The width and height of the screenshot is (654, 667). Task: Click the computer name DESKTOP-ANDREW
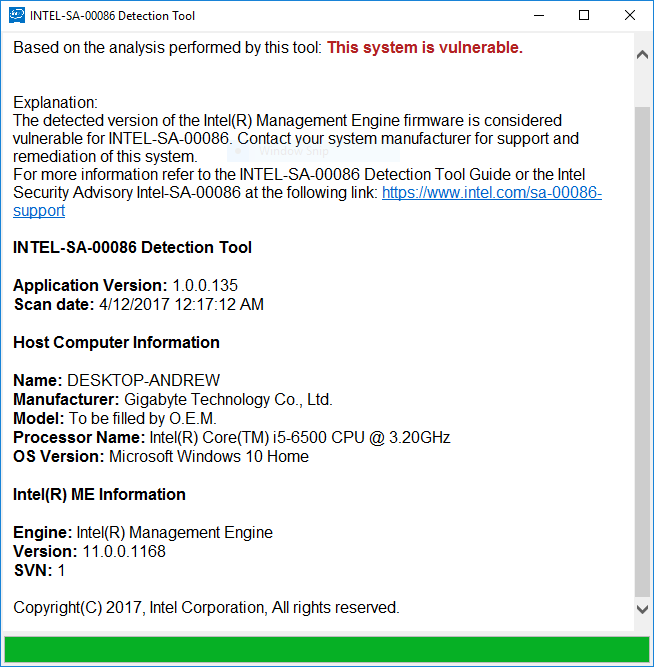(144, 380)
